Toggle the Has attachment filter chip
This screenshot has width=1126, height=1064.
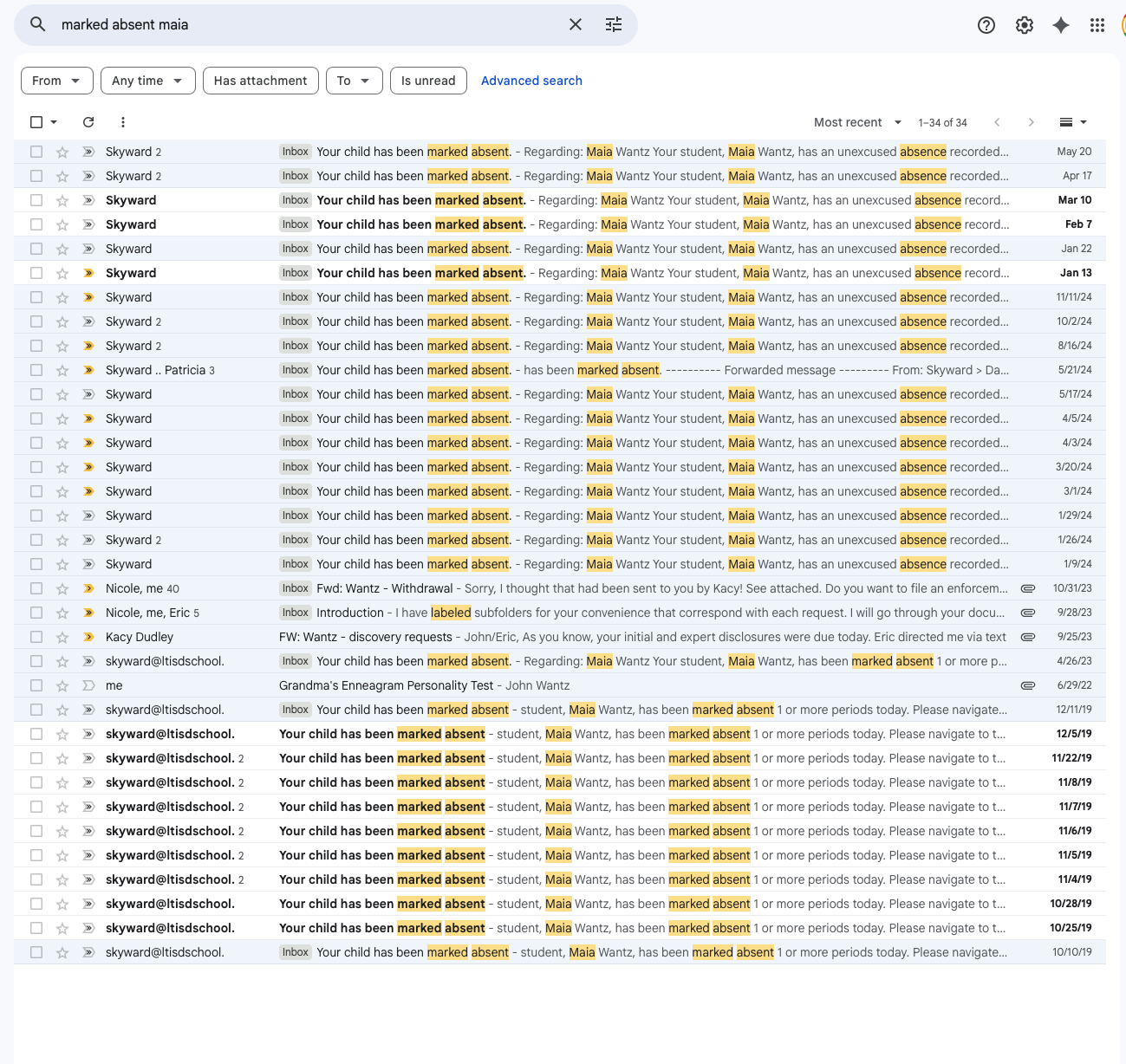260,81
